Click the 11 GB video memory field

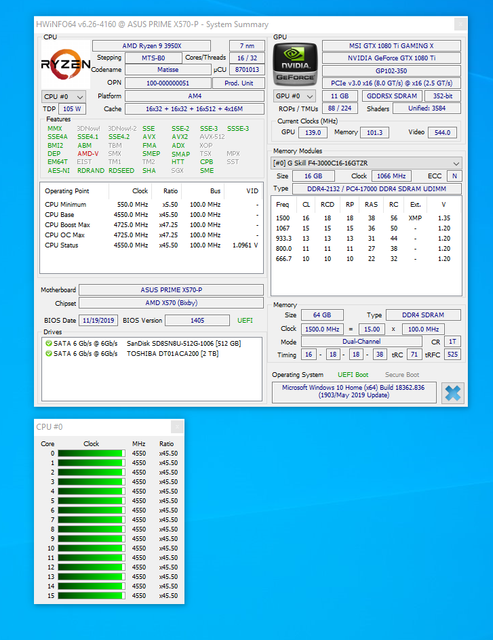pyautogui.click(x=340, y=96)
